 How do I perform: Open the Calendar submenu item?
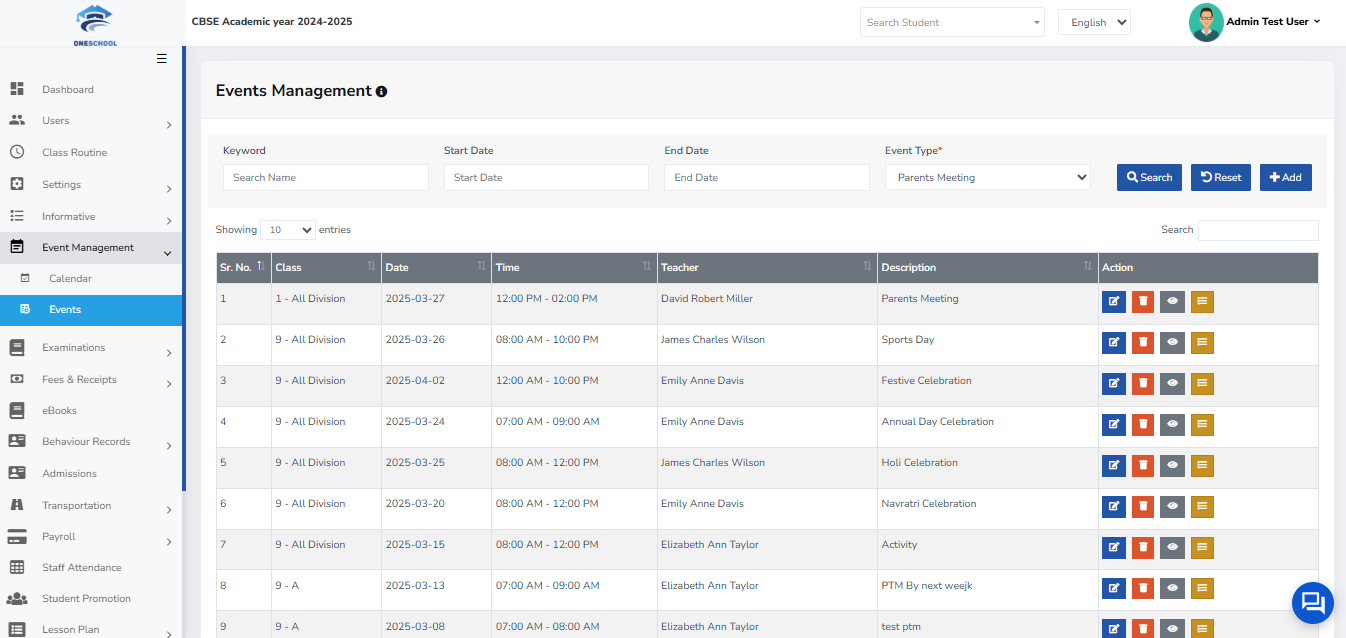pyautogui.click(x=90, y=278)
